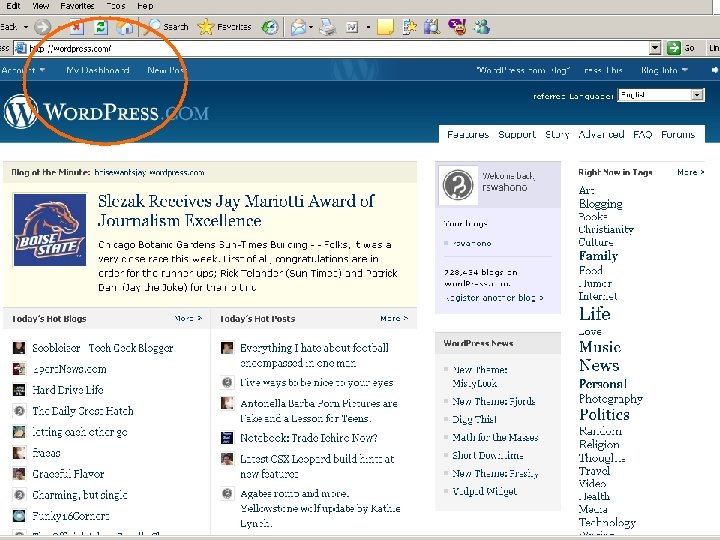Select the Photography tag
720x540 pixels.
point(611,399)
